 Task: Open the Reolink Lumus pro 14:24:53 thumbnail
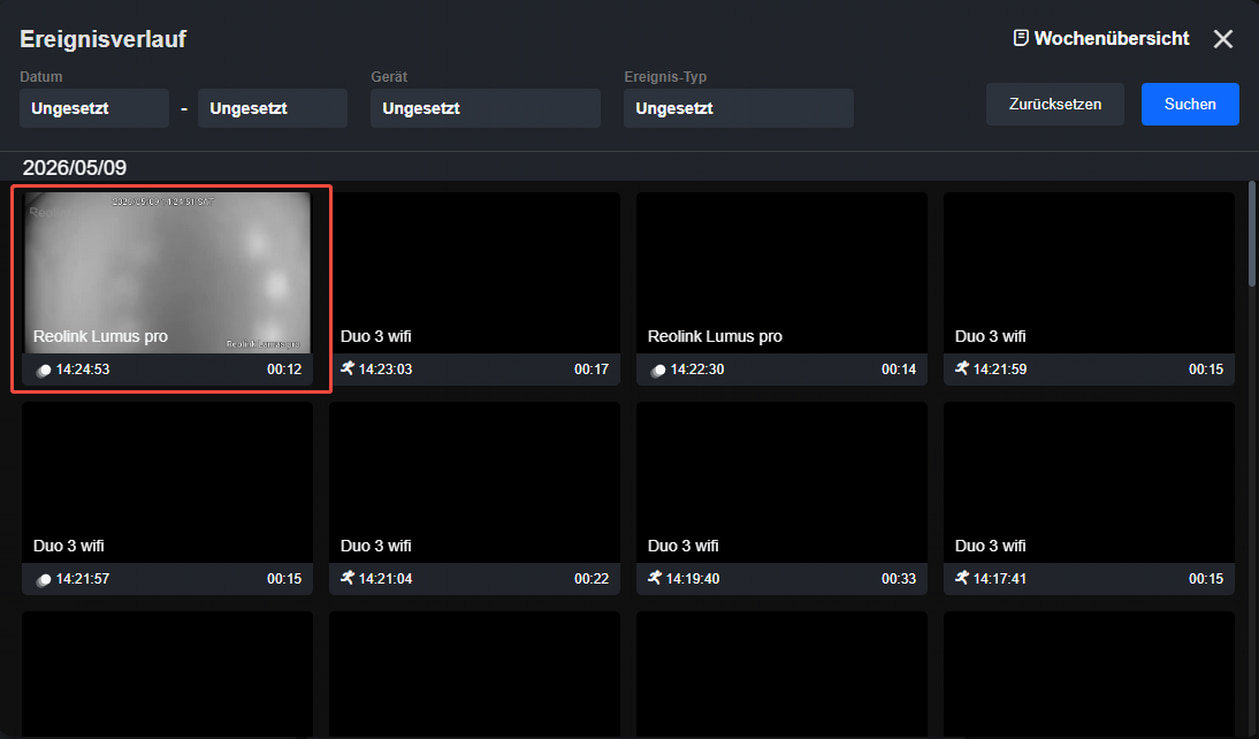pyautogui.click(x=167, y=272)
